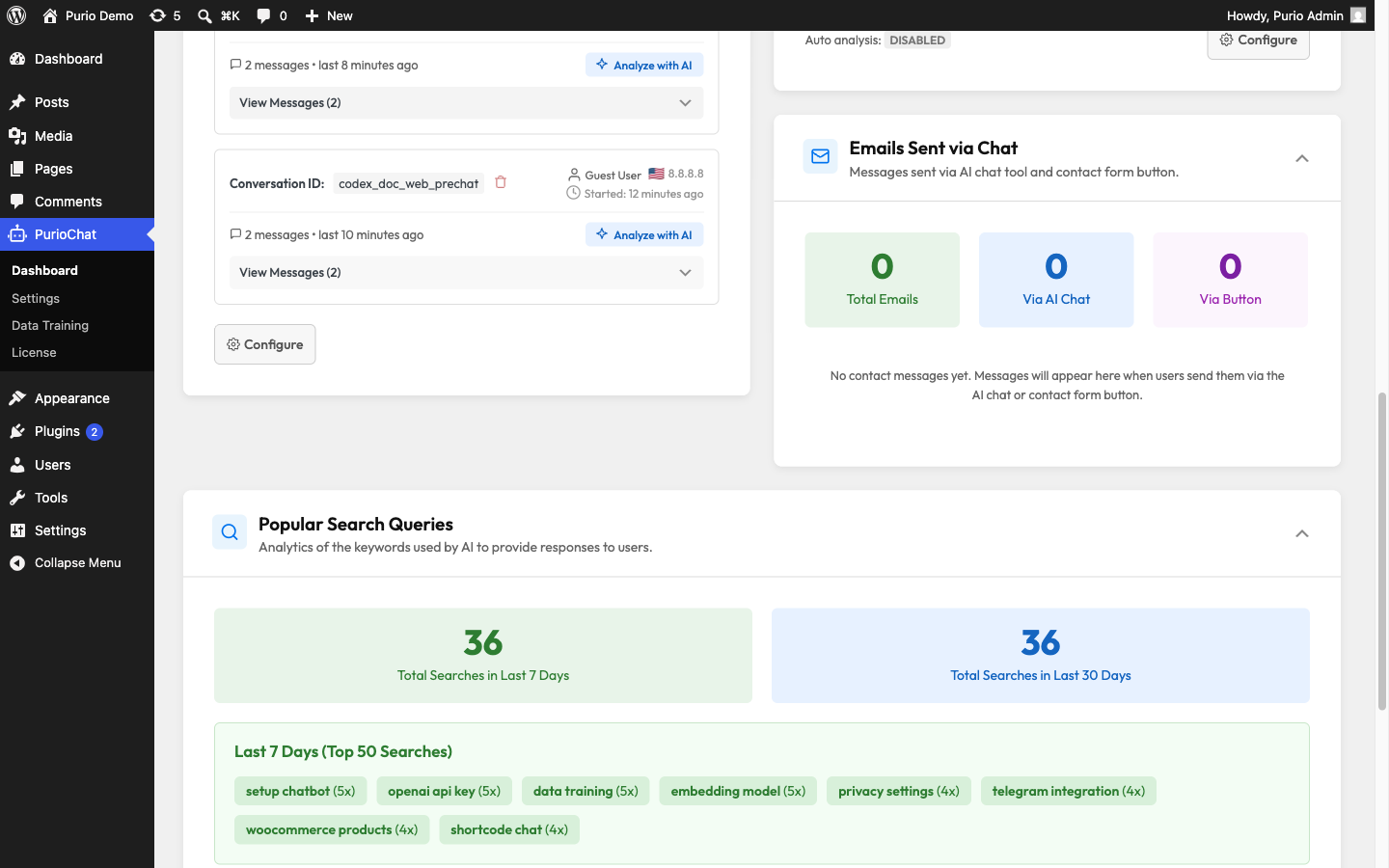Open the WordPress Settings menu with sliders icon
This screenshot has width=1389, height=868.
tap(77, 530)
